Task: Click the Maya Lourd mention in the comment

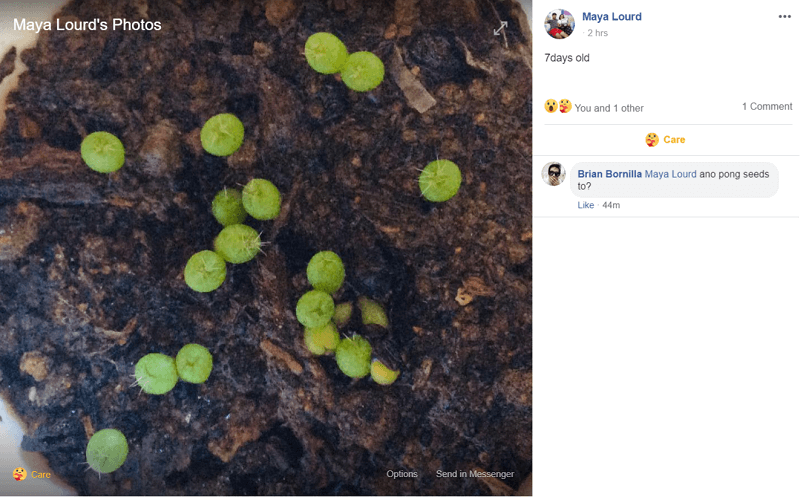Action: 670,174
